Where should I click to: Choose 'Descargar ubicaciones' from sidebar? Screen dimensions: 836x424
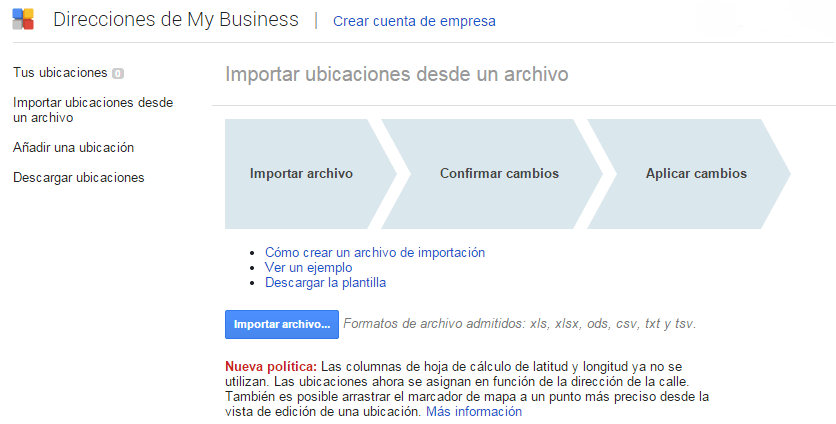pos(78,177)
